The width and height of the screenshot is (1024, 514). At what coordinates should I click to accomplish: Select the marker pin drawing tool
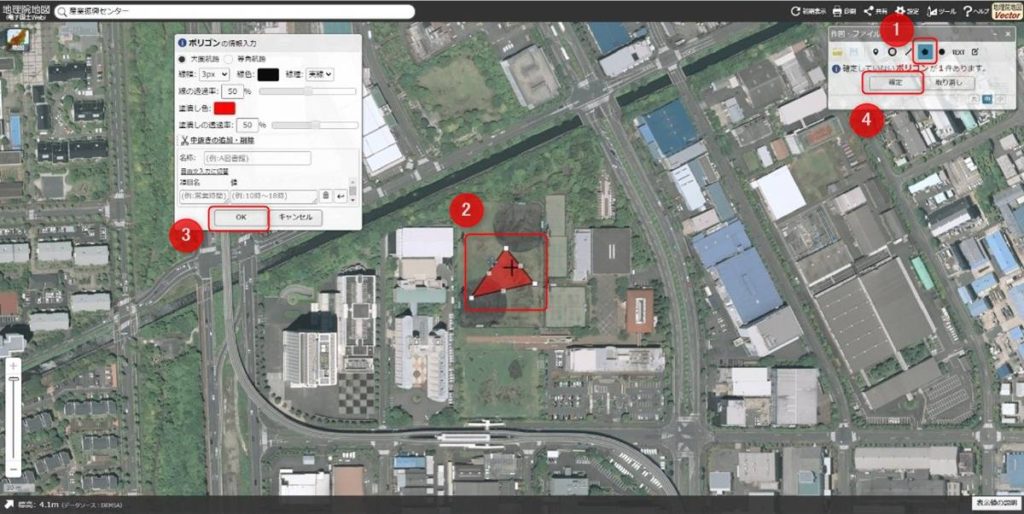(x=876, y=52)
